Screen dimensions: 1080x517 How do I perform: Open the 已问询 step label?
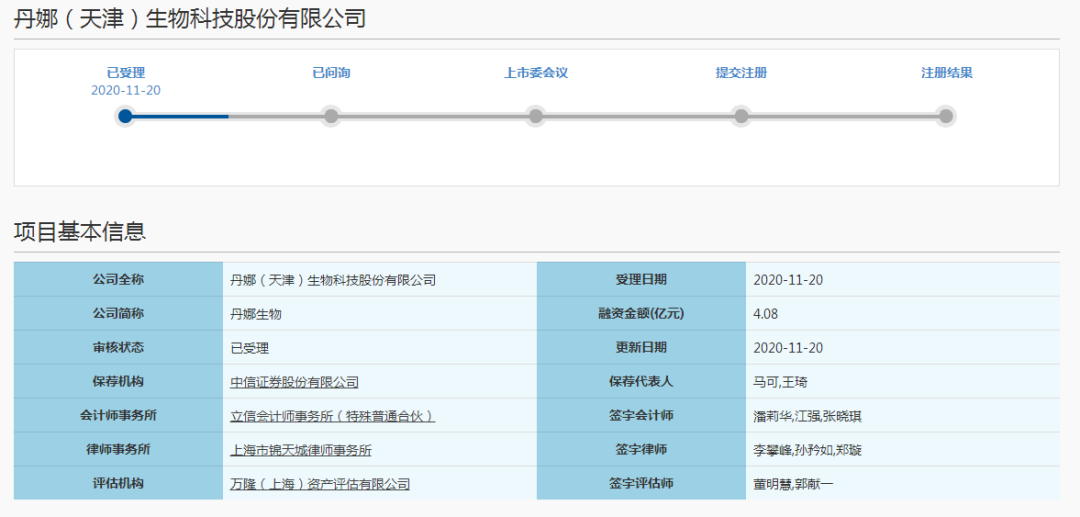tap(331, 73)
